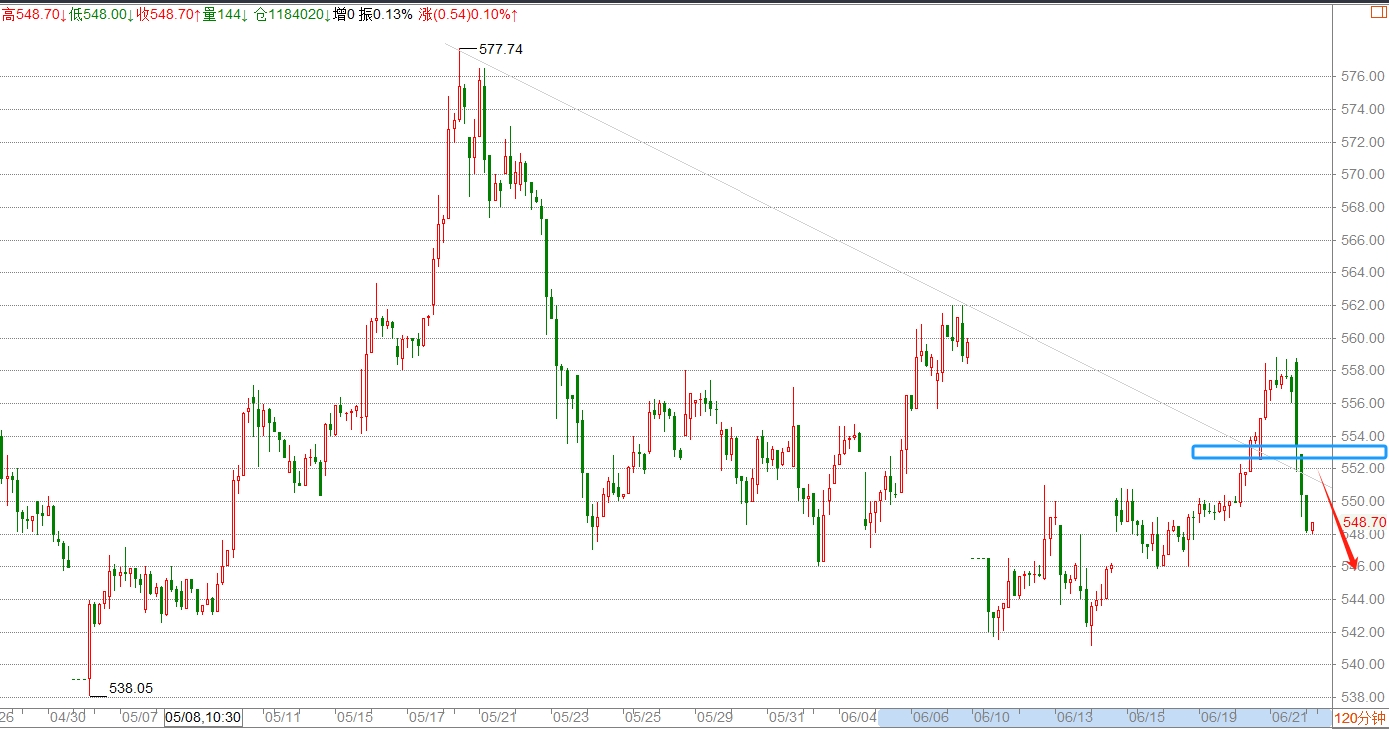Click the 540.00 price axis label
The height and width of the screenshot is (729, 1389).
click(1363, 664)
